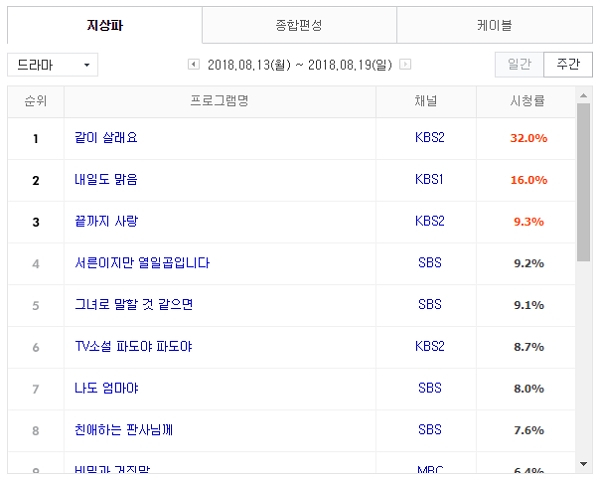Switch to daily (일간) ratings view

(519, 64)
